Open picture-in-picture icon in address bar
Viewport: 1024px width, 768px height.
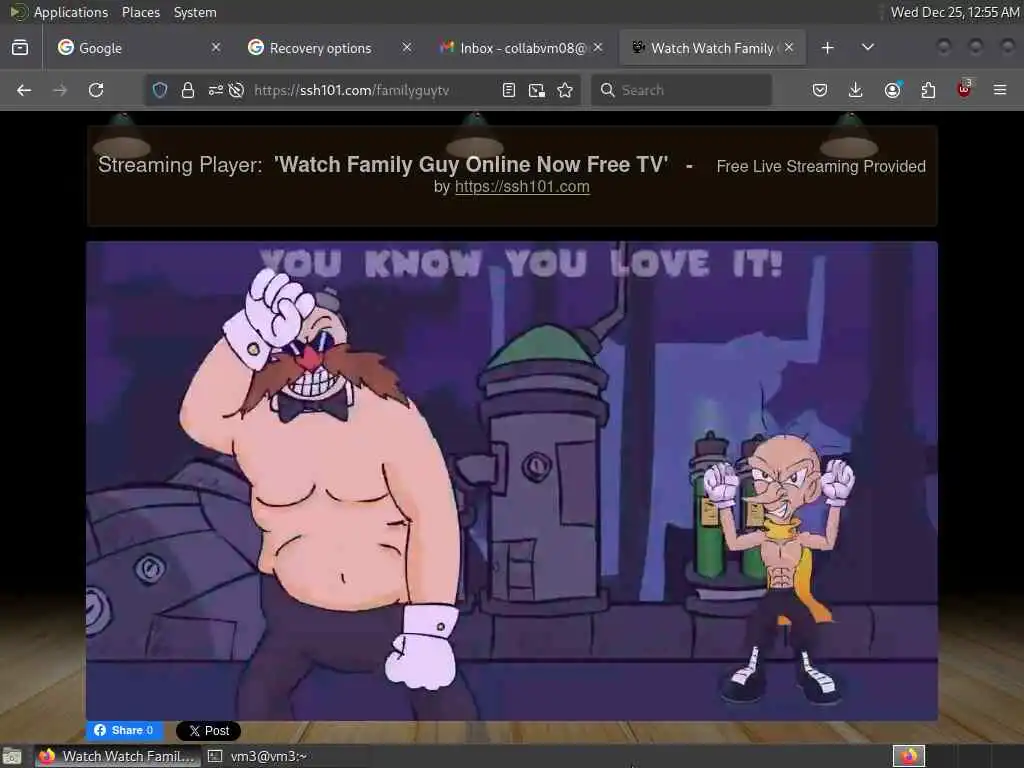(x=537, y=90)
